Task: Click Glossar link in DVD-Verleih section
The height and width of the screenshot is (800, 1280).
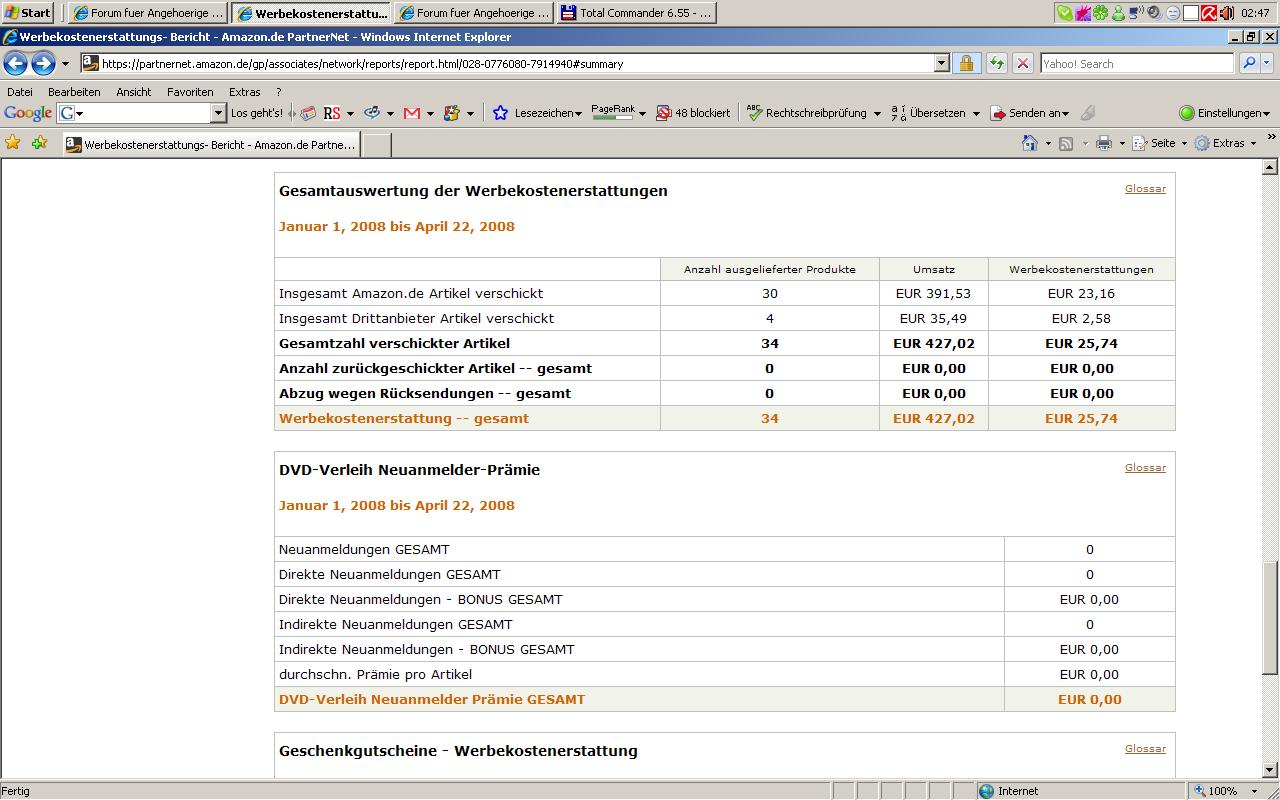Action: pyautogui.click(x=1145, y=468)
